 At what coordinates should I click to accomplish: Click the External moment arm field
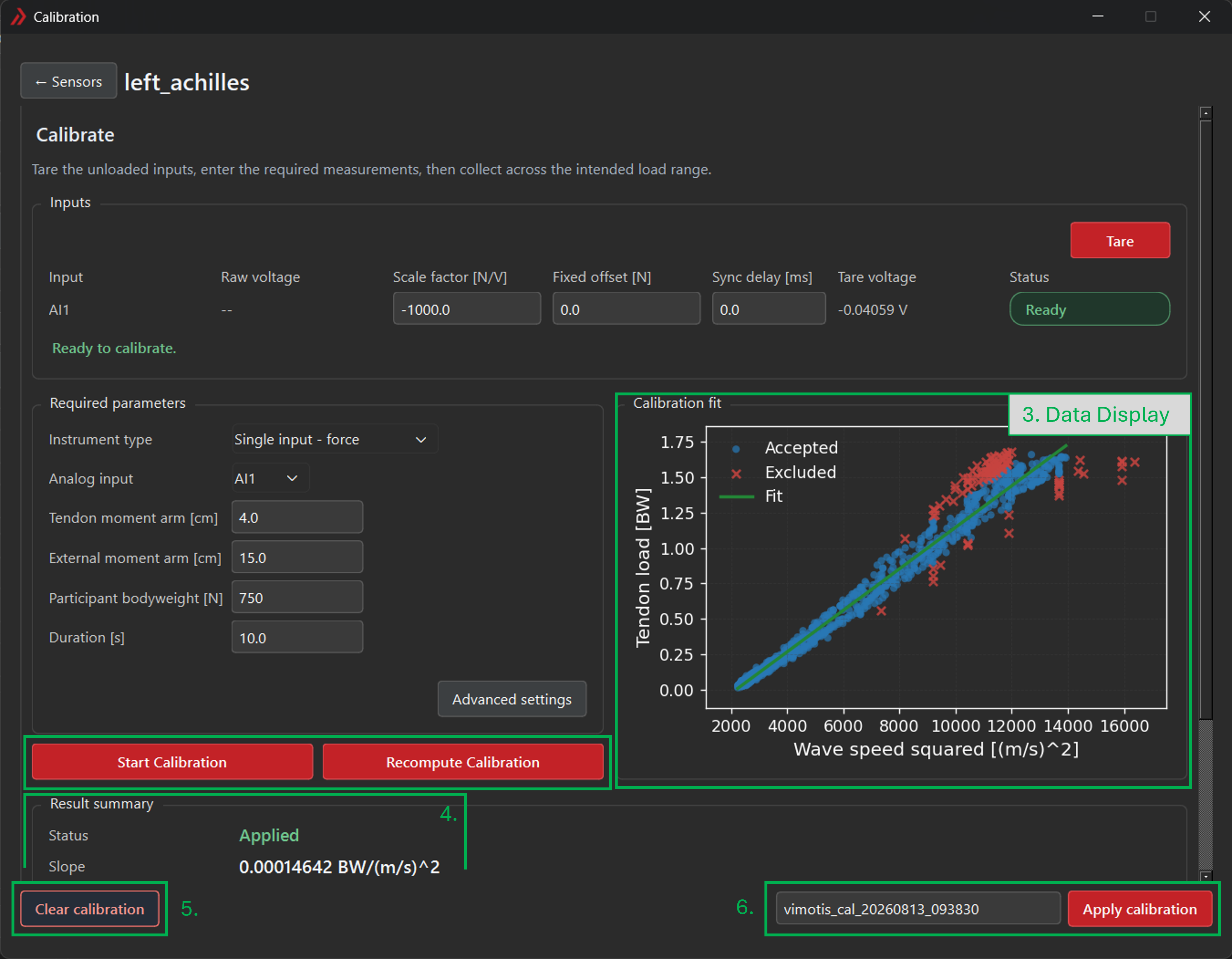(297, 558)
